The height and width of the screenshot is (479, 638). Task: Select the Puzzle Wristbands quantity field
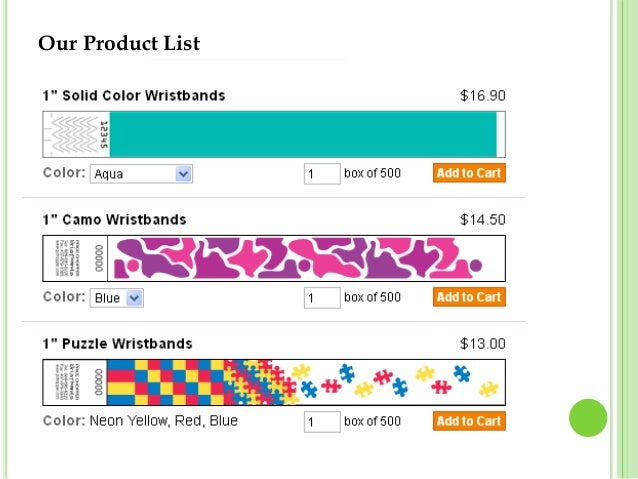pos(322,422)
